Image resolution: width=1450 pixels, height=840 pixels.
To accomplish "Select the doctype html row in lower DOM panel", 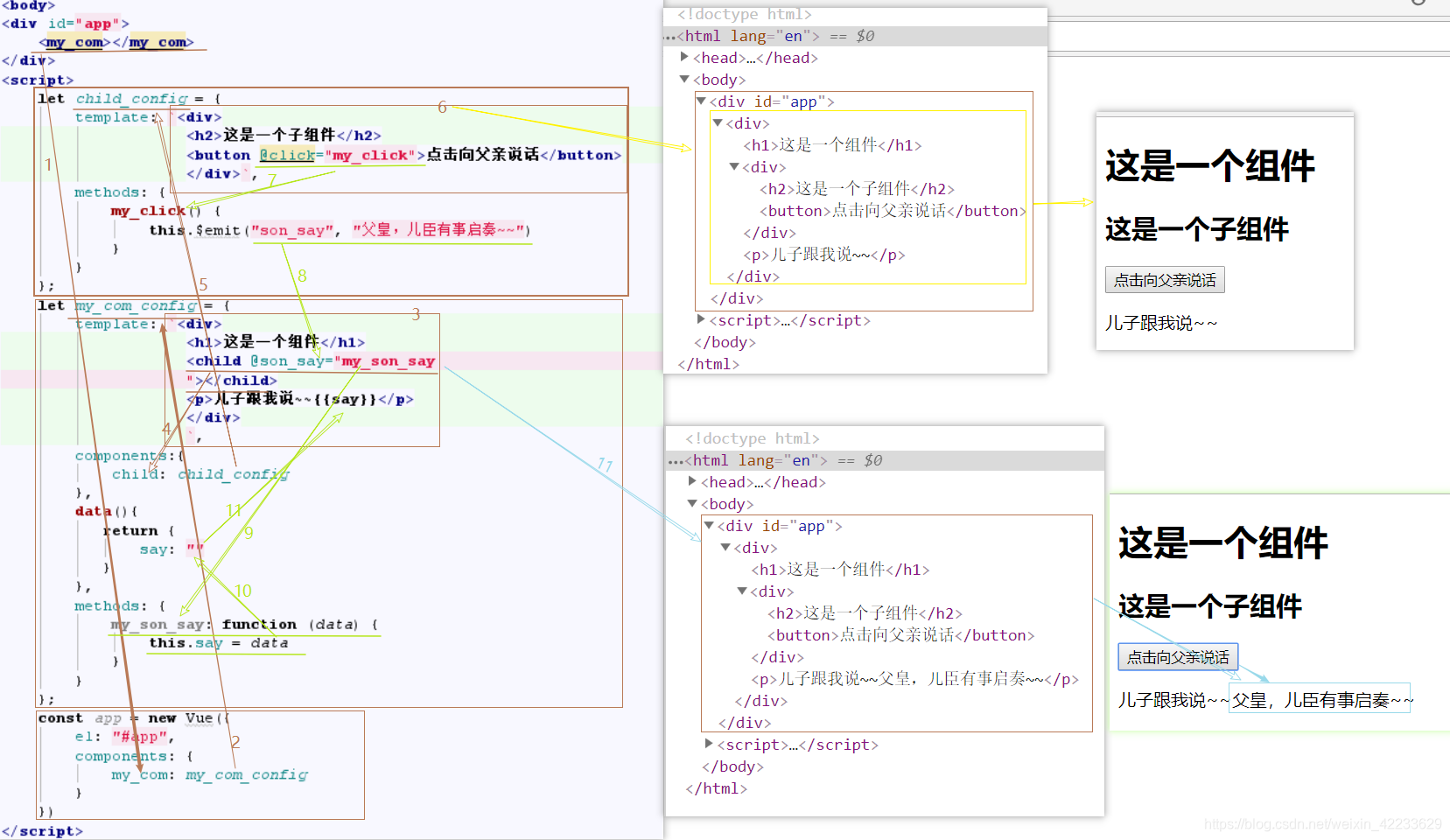I will pos(753,438).
